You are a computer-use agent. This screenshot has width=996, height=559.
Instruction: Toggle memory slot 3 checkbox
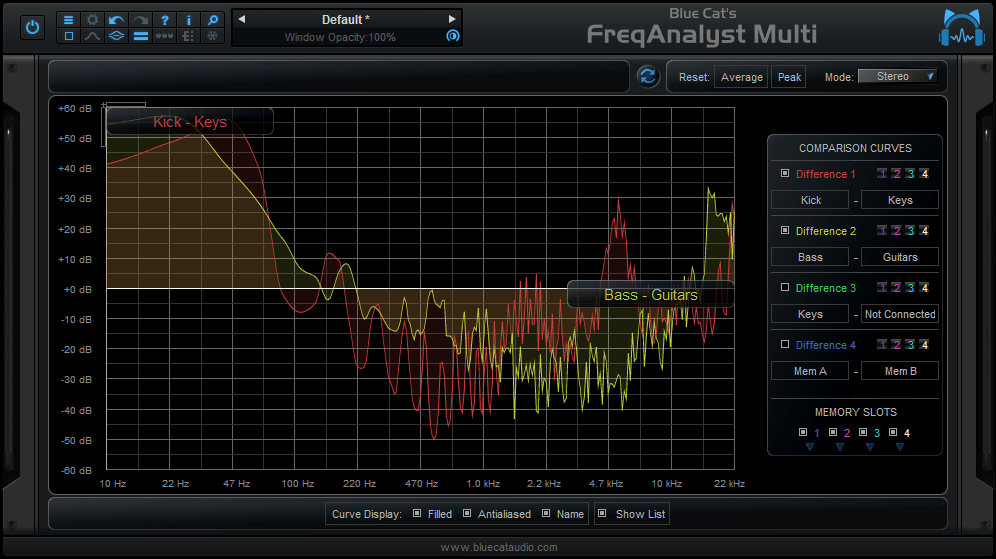[x=863, y=432]
